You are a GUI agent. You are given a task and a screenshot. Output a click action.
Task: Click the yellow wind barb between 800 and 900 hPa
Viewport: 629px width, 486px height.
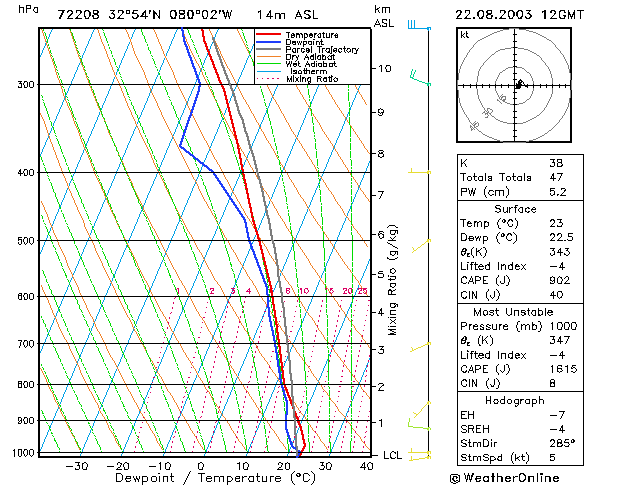click(x=422, y=409)
